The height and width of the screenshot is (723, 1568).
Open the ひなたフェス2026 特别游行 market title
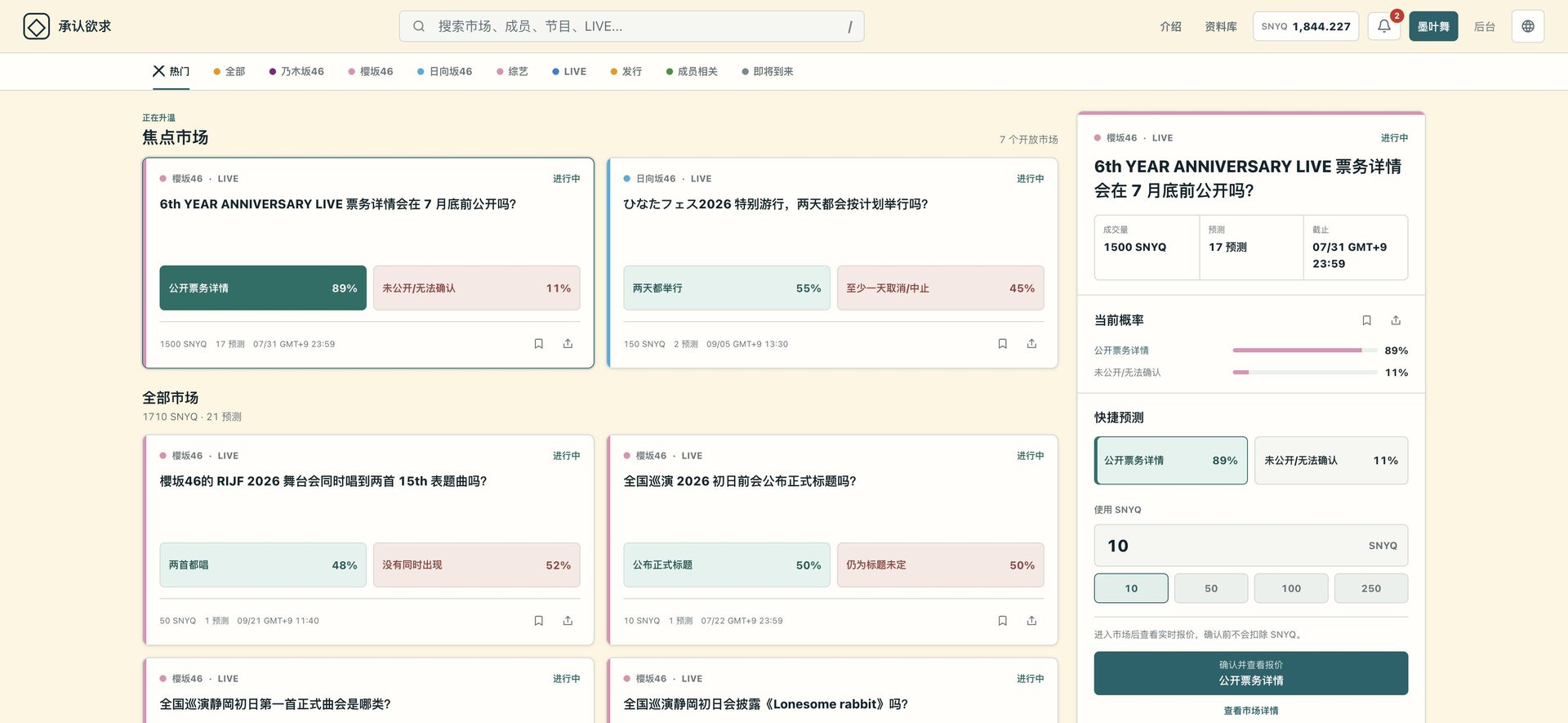click(776, 204)
